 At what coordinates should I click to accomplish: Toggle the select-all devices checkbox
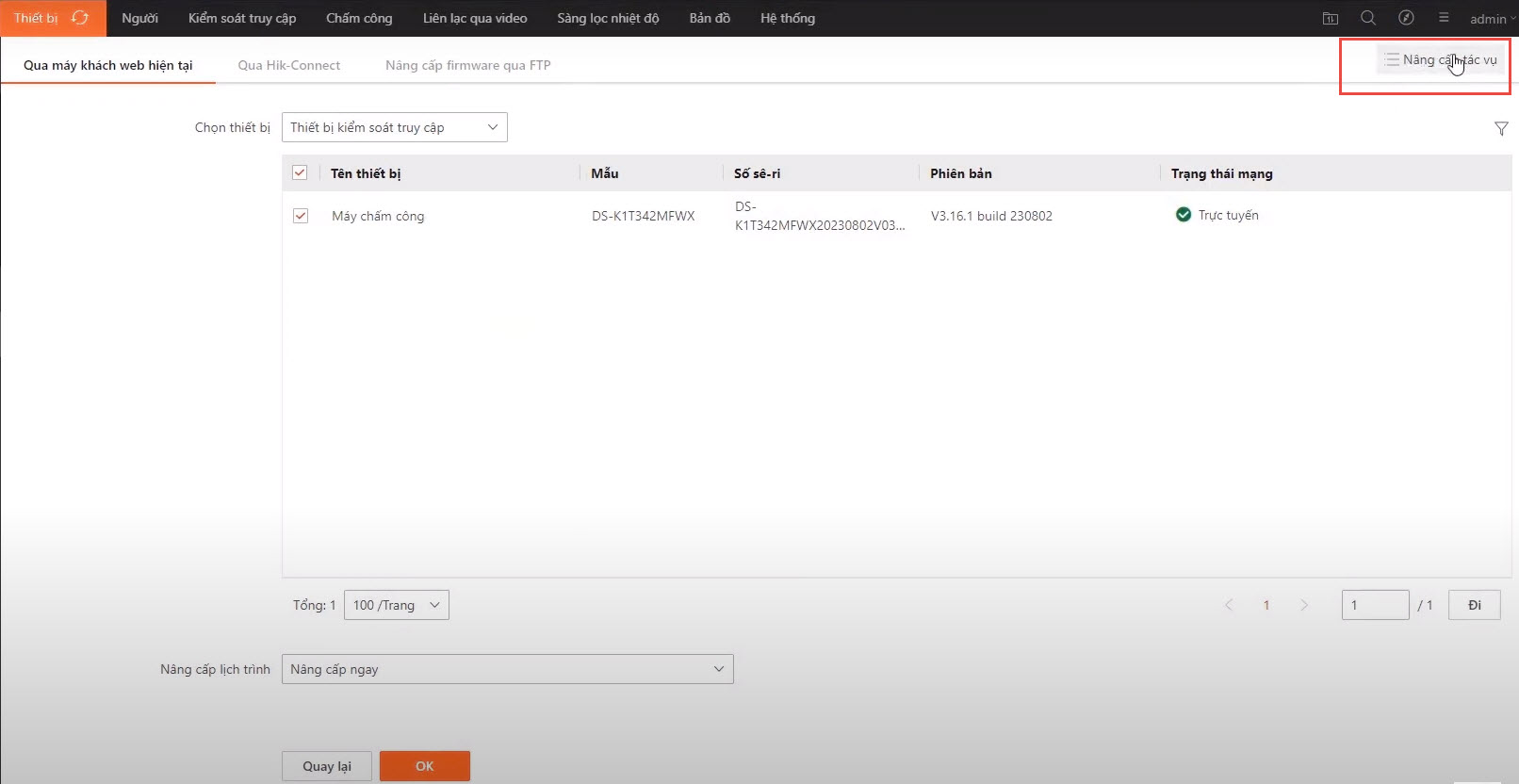(x=300, y=172)
